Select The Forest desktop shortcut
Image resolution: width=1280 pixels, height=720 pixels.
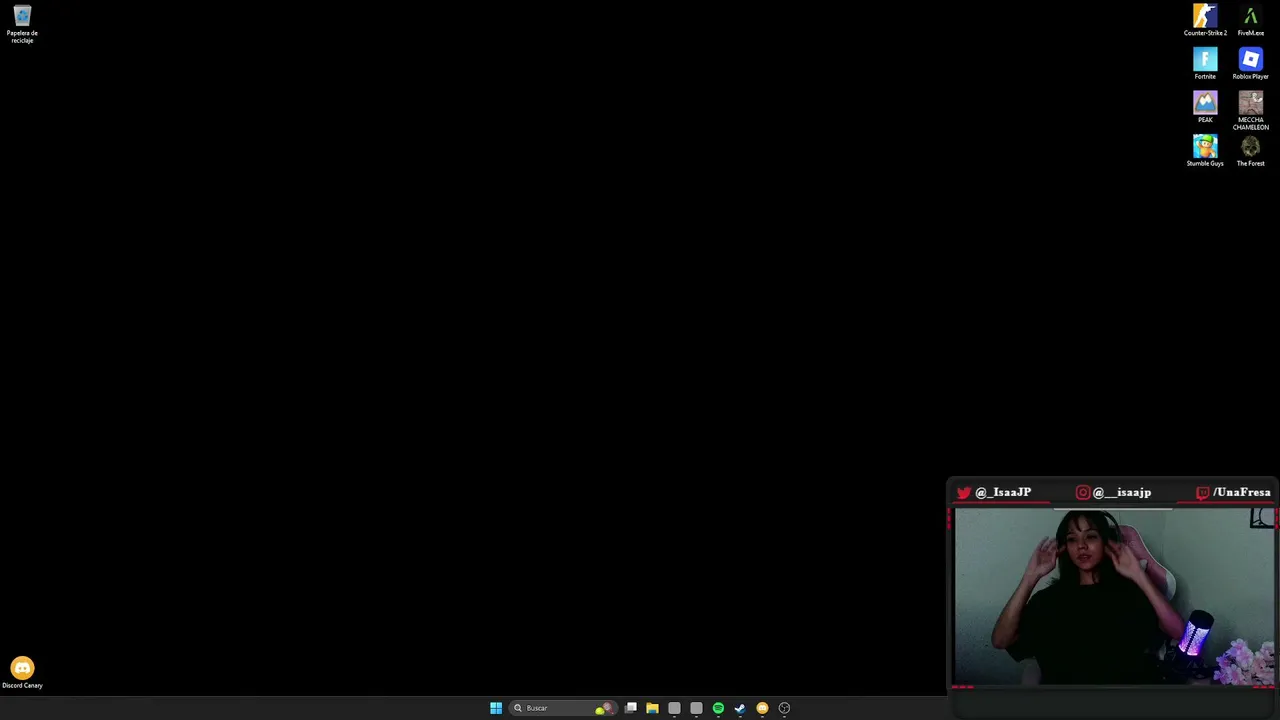pos(1250,151)
